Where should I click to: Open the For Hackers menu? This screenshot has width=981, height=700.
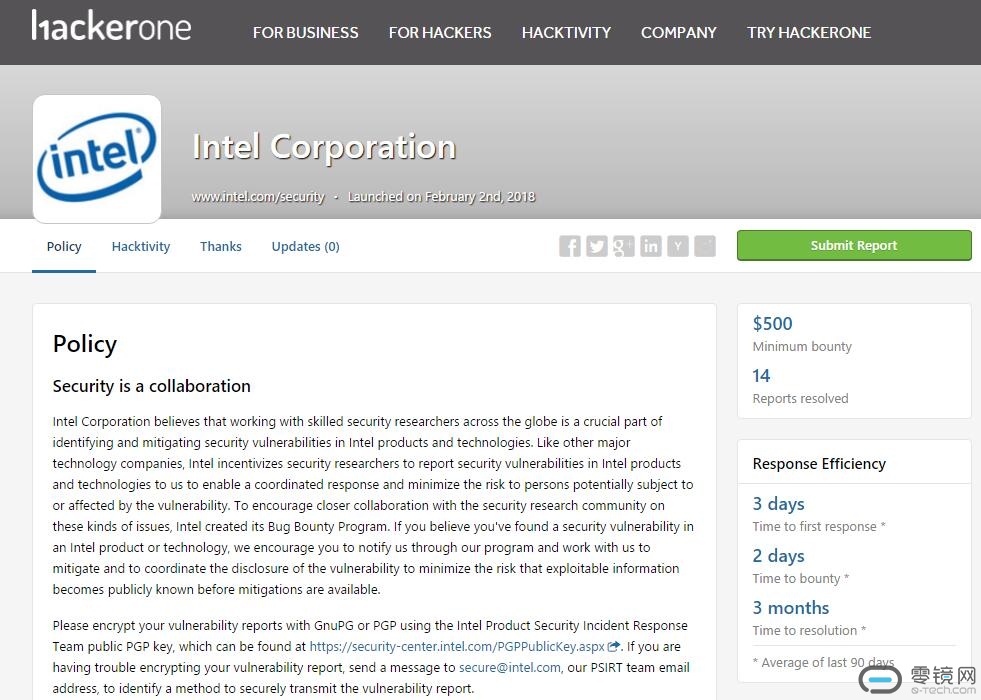[x=440, y=32]
